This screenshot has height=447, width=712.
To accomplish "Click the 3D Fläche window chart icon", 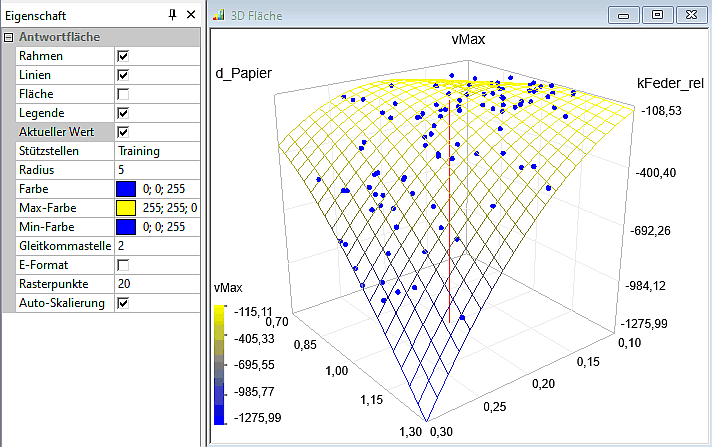I will 219,15.
